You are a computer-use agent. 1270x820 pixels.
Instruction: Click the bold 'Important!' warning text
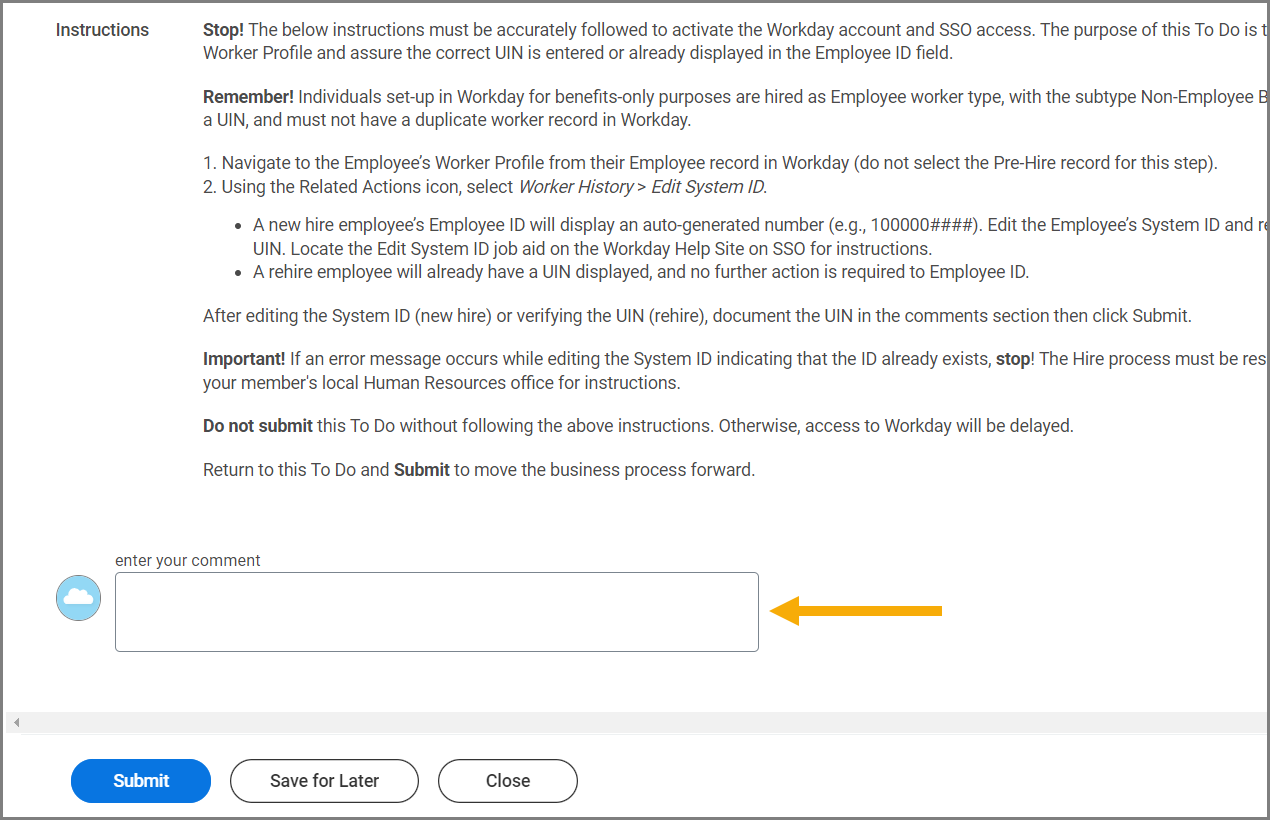244,359
